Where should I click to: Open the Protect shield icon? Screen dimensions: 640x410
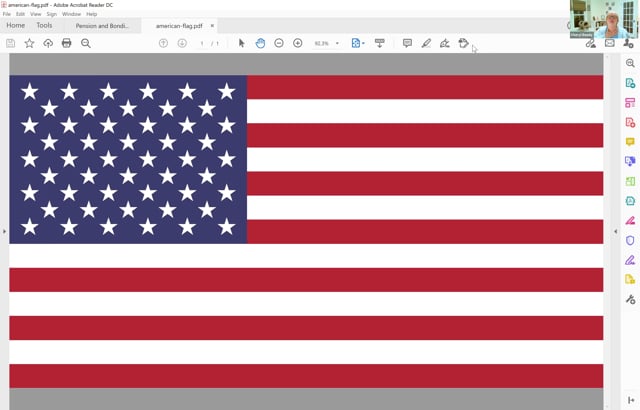pos(630,240)
